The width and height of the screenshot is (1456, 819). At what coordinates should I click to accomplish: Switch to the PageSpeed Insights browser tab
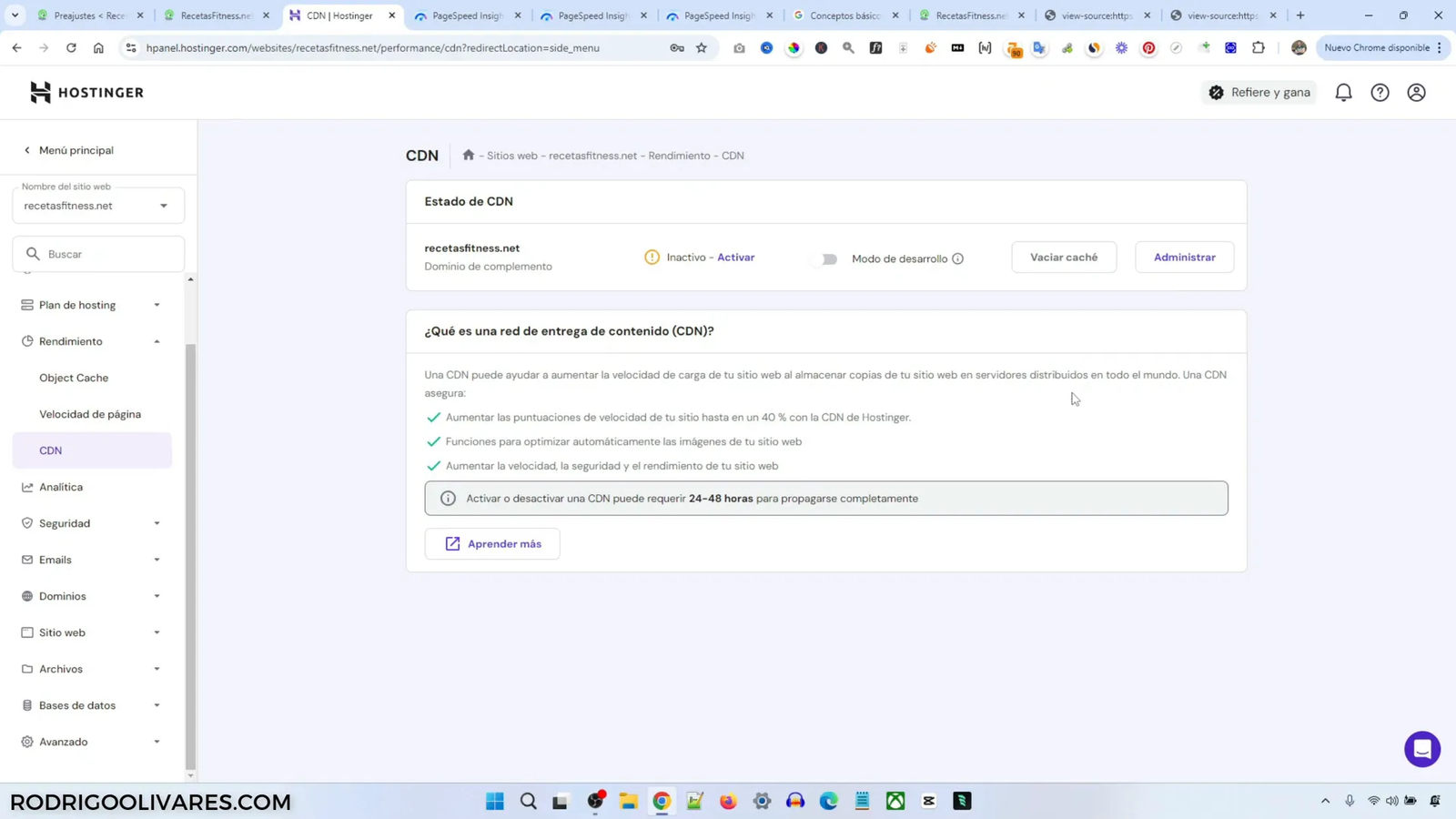466,15
